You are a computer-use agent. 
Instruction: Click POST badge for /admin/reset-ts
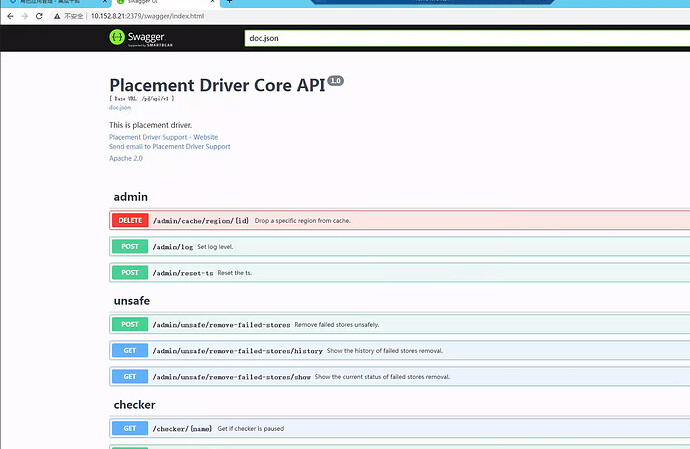pos(130,272)
